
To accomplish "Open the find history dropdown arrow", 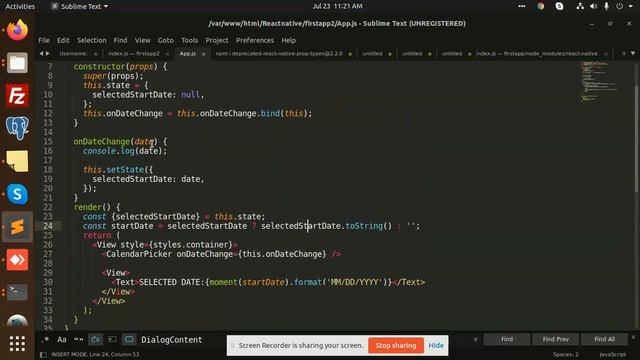I will [476, 340].
